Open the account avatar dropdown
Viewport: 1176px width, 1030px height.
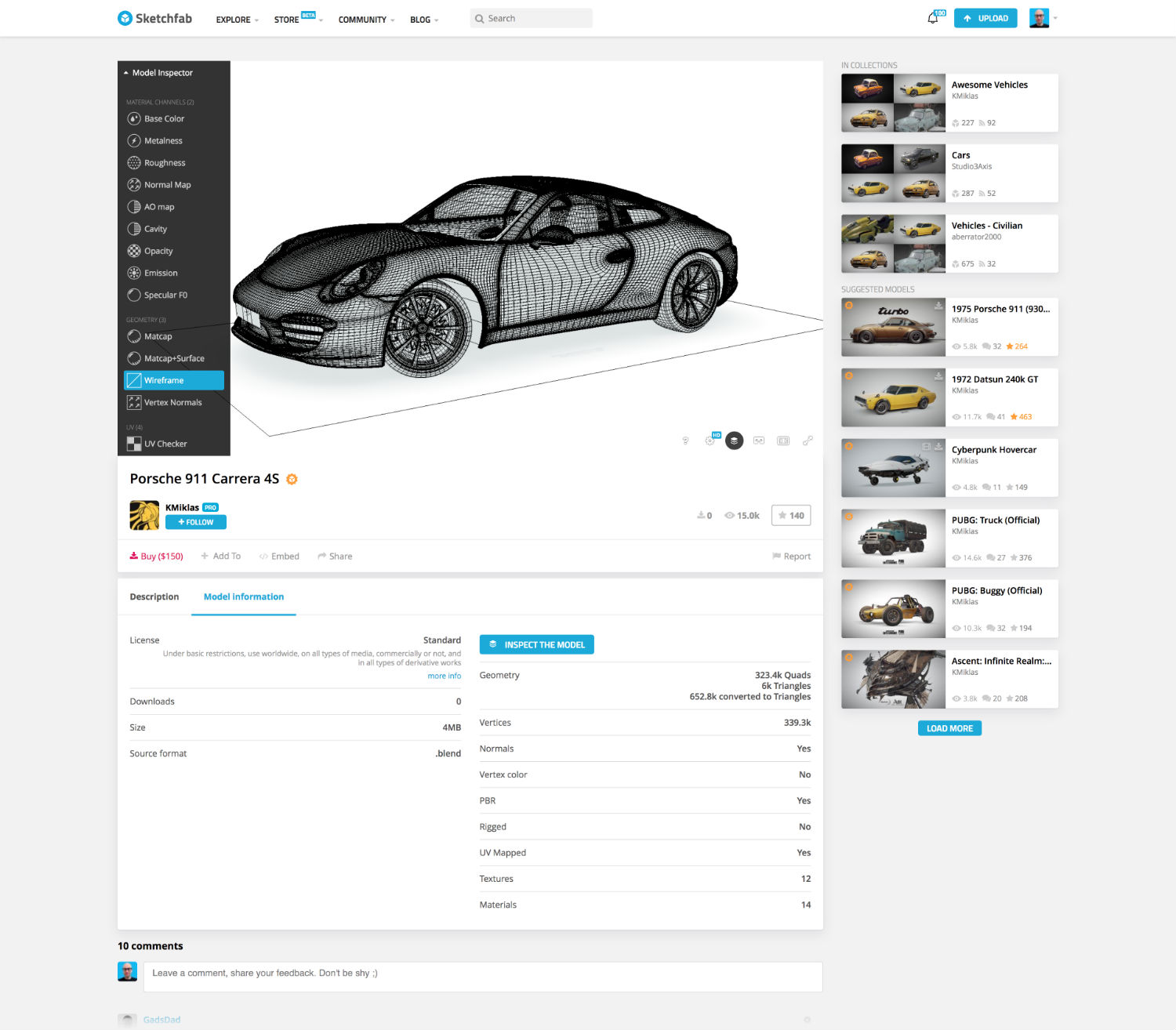[x=1044, y=18]
